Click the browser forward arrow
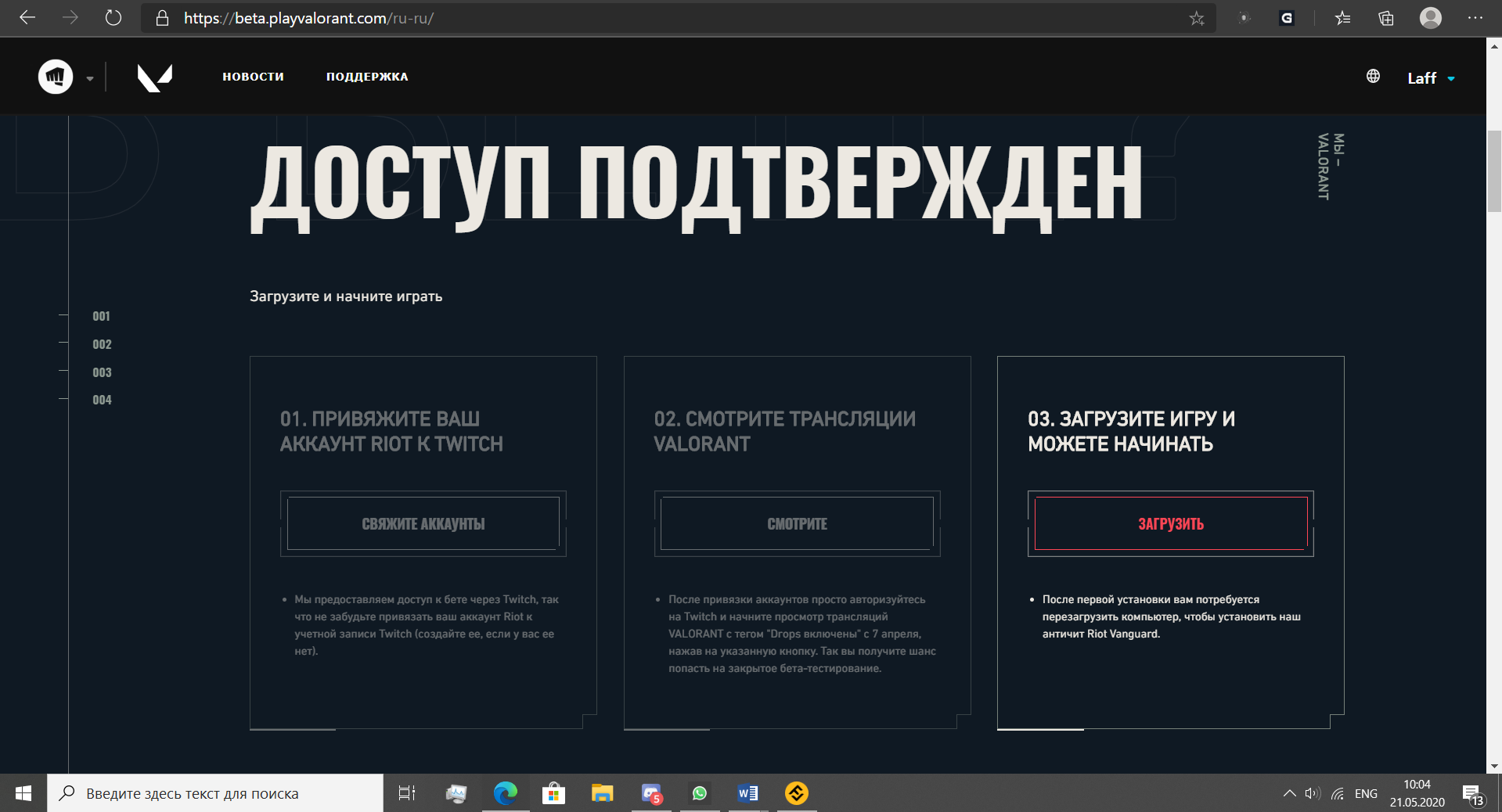This screenshot has height=812, width=1502. [70, 18]
